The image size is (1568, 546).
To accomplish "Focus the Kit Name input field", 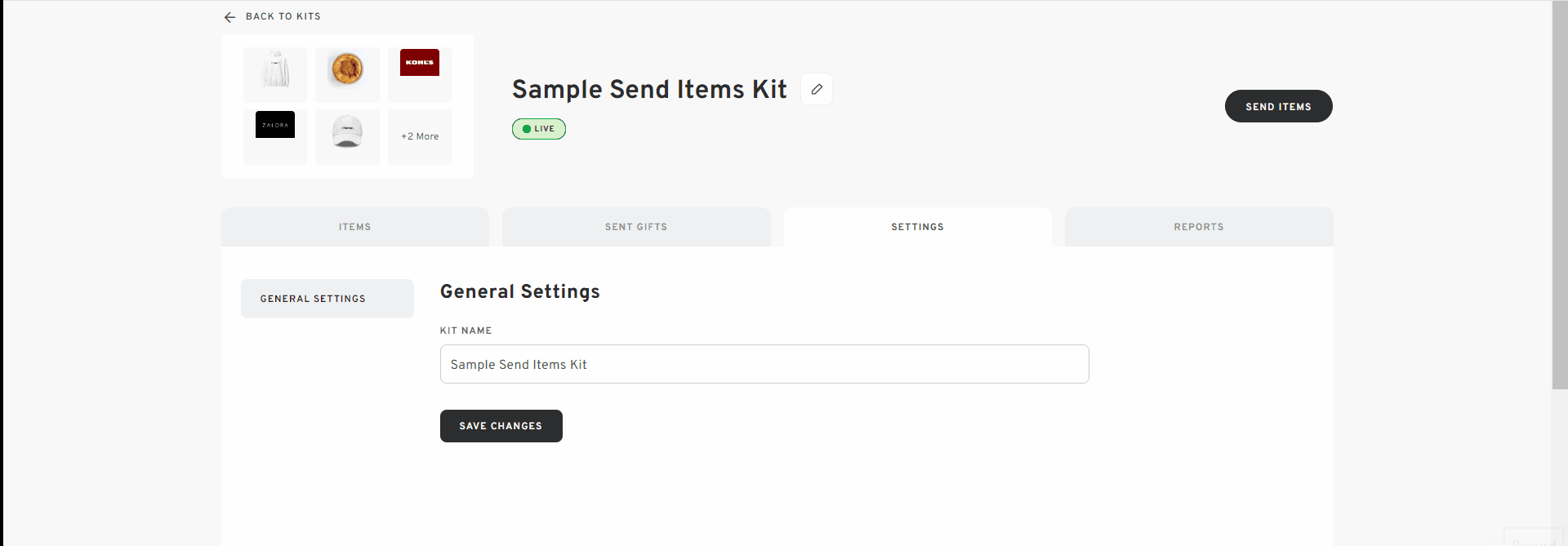I will pos(764,364).
